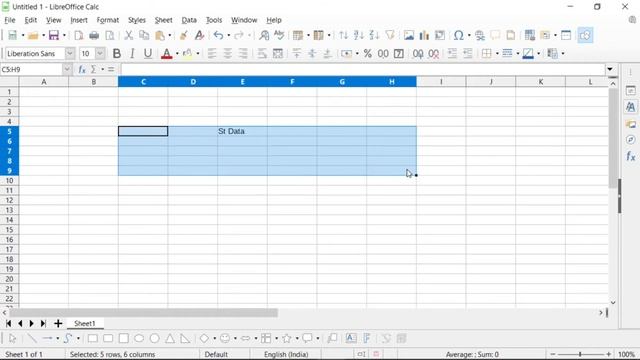Select the Rectangle drawing tool

(x=93, y=338)
